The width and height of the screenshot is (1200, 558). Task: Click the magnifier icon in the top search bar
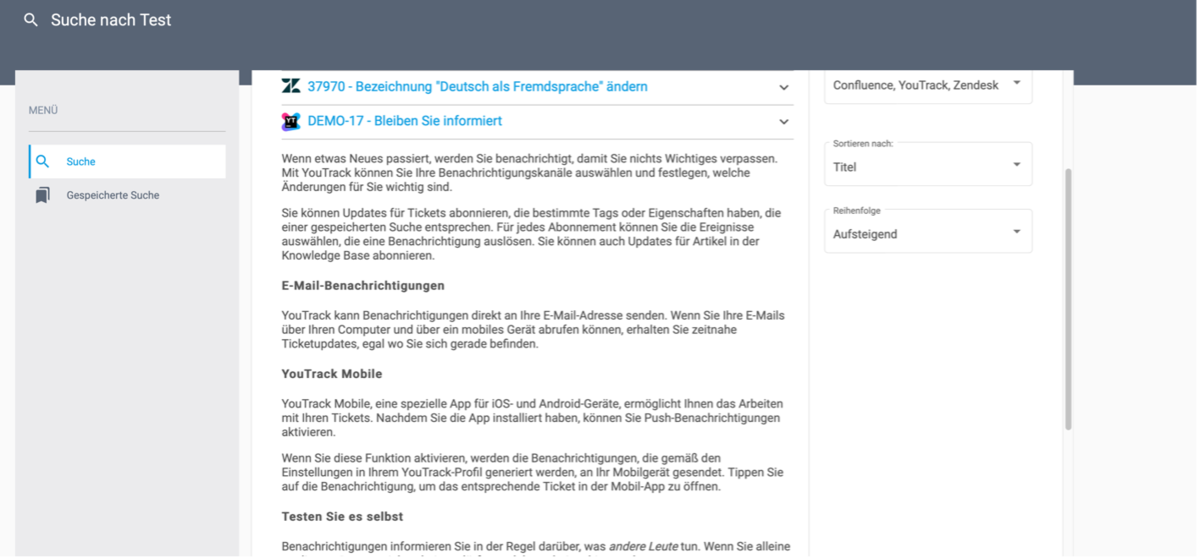tap(32, 20)
